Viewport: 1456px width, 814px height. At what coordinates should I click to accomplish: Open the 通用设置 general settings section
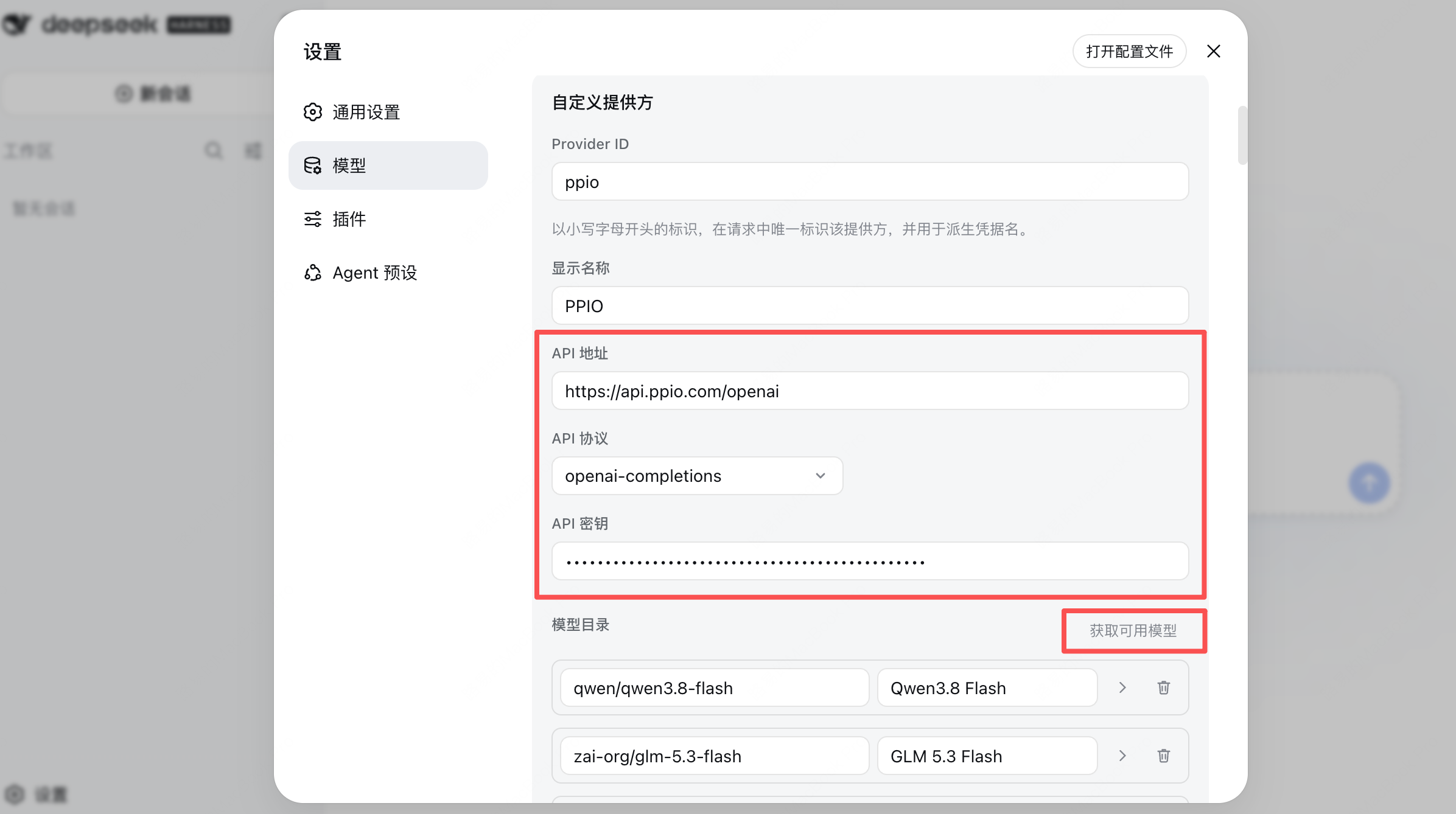click(x=388, y=112)
